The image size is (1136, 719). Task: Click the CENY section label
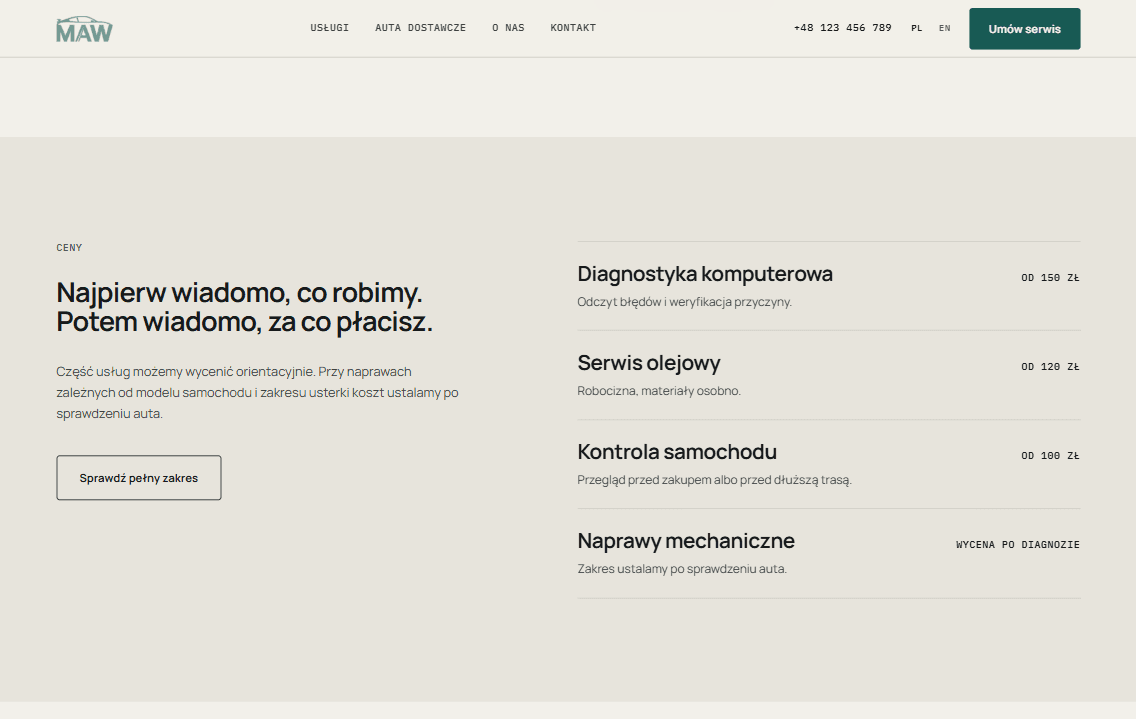70,248
